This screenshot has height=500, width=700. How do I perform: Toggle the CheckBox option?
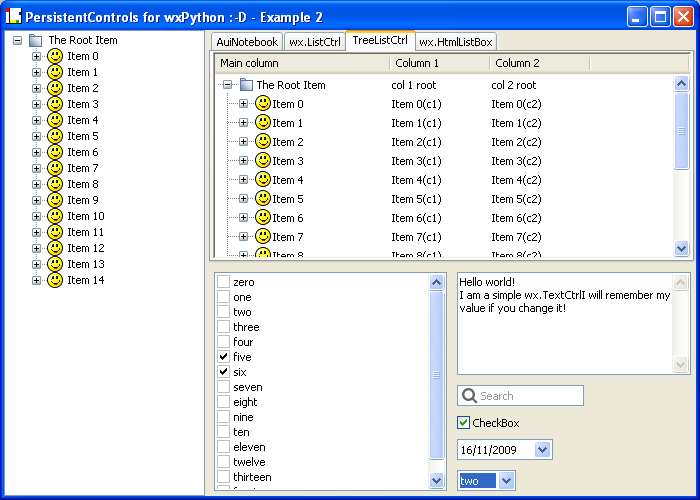463,423
